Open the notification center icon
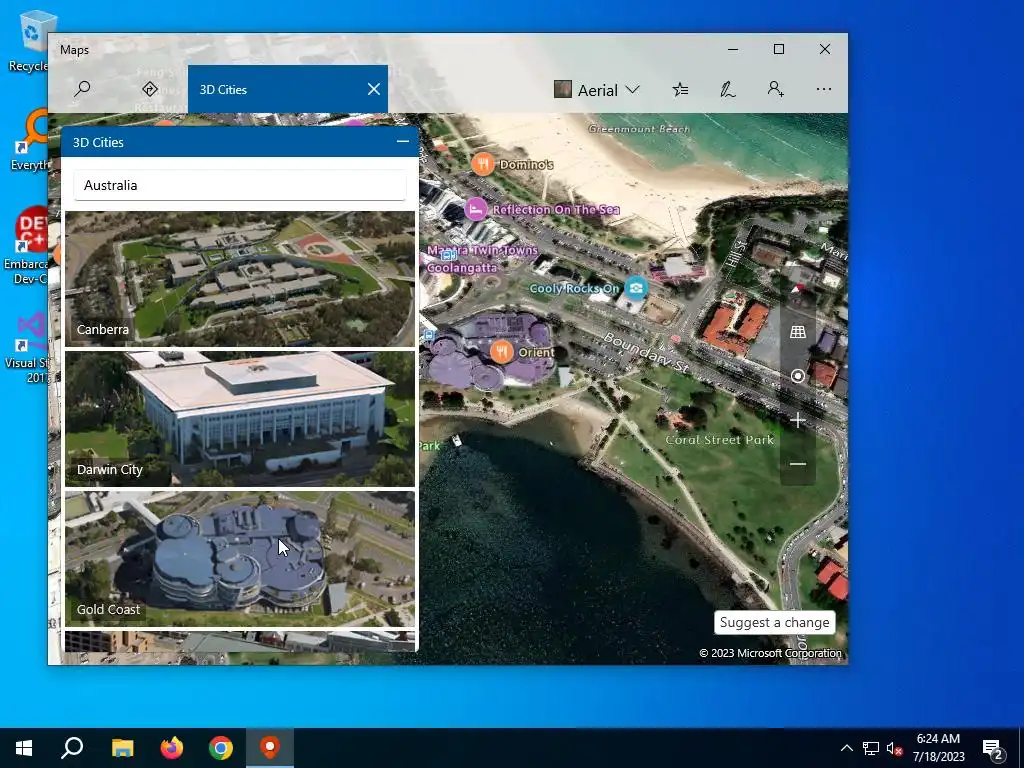 click(x=993, y=749)
